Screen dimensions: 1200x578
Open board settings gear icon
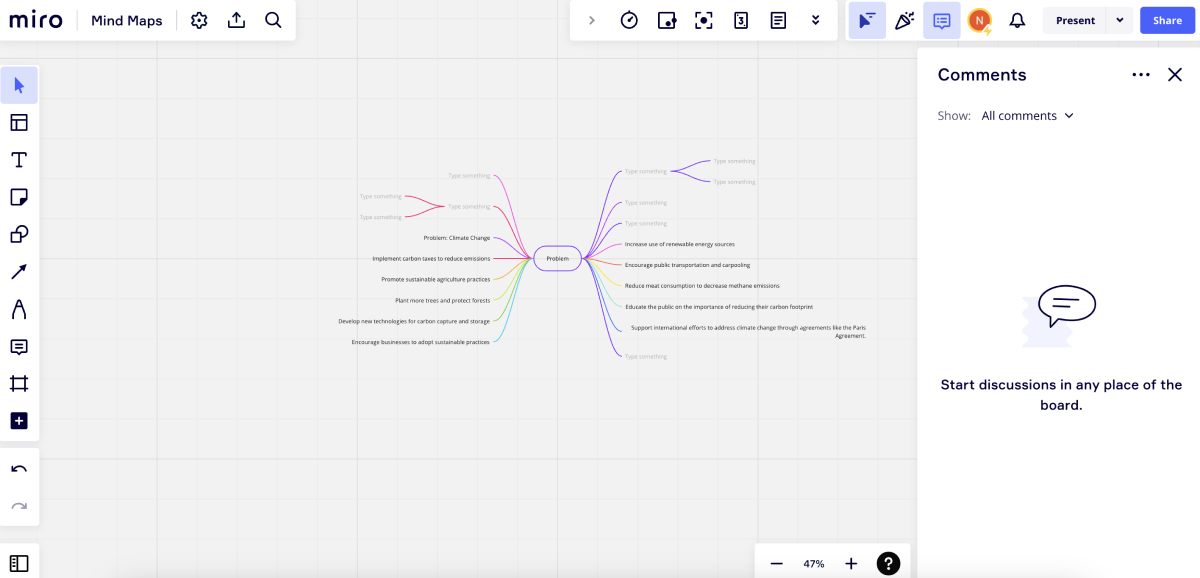(199, 20)
